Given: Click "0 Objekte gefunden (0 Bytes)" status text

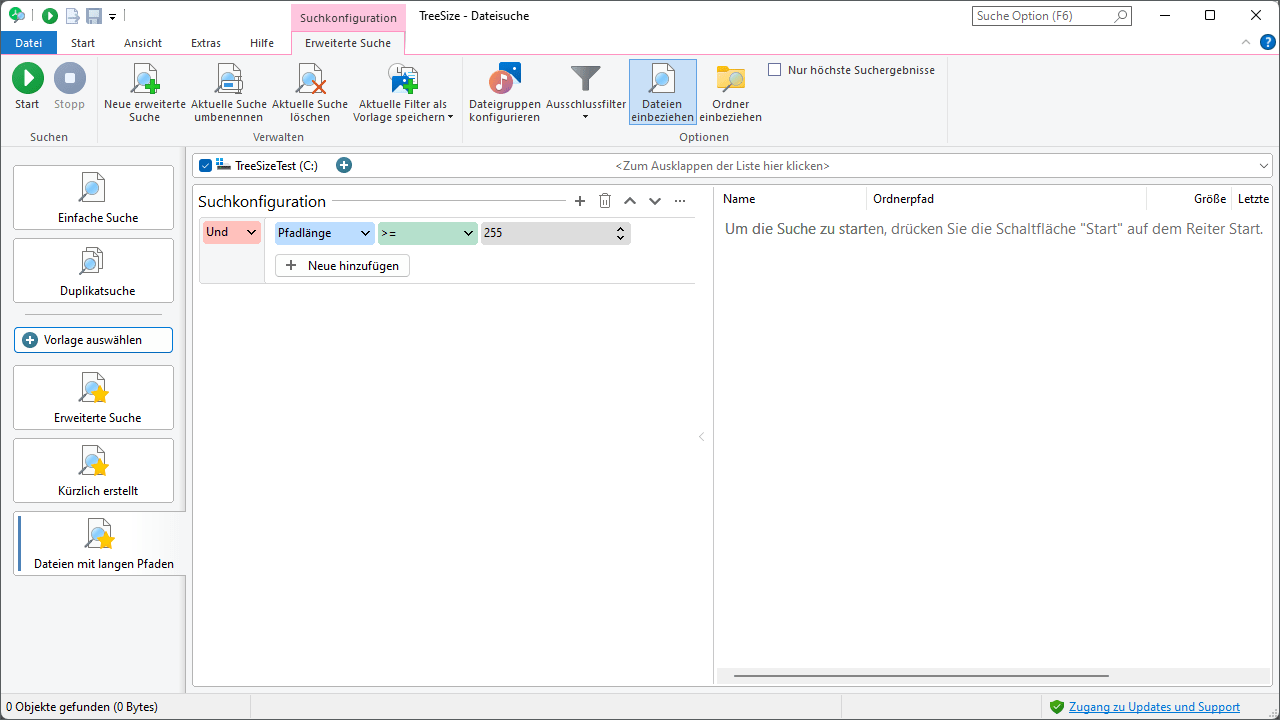Looking at the screenshot, I should pyautogui.click(x=82, y=707).
